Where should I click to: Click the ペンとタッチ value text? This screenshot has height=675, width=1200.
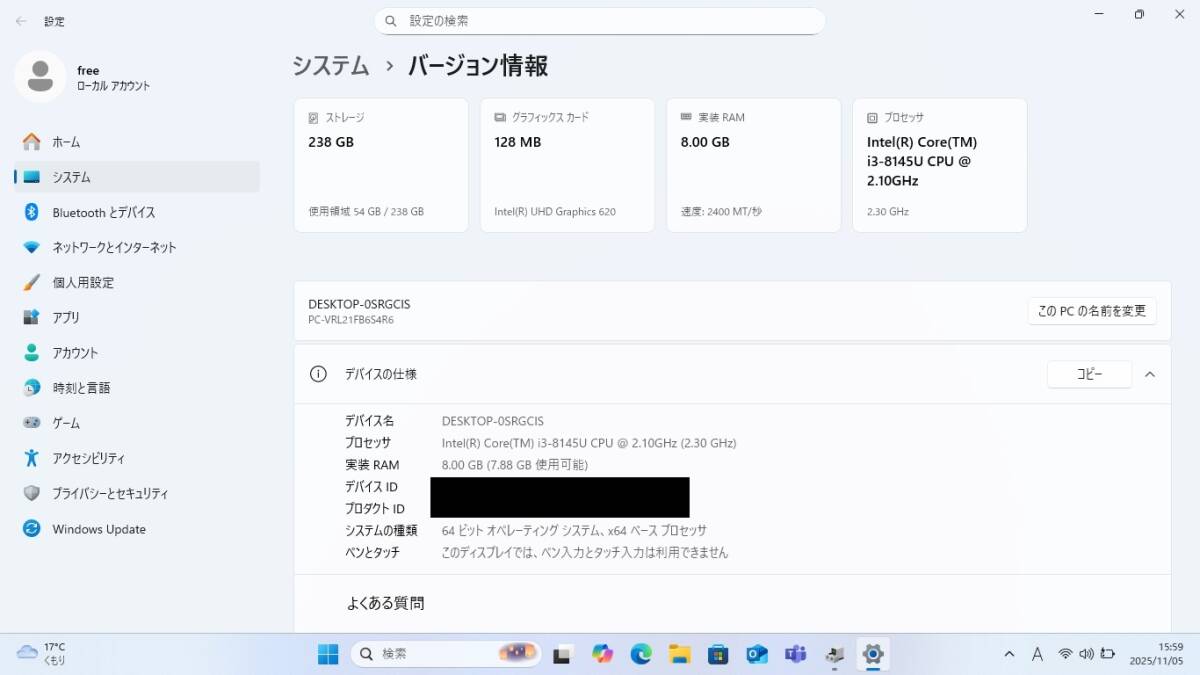click(585, 553)
